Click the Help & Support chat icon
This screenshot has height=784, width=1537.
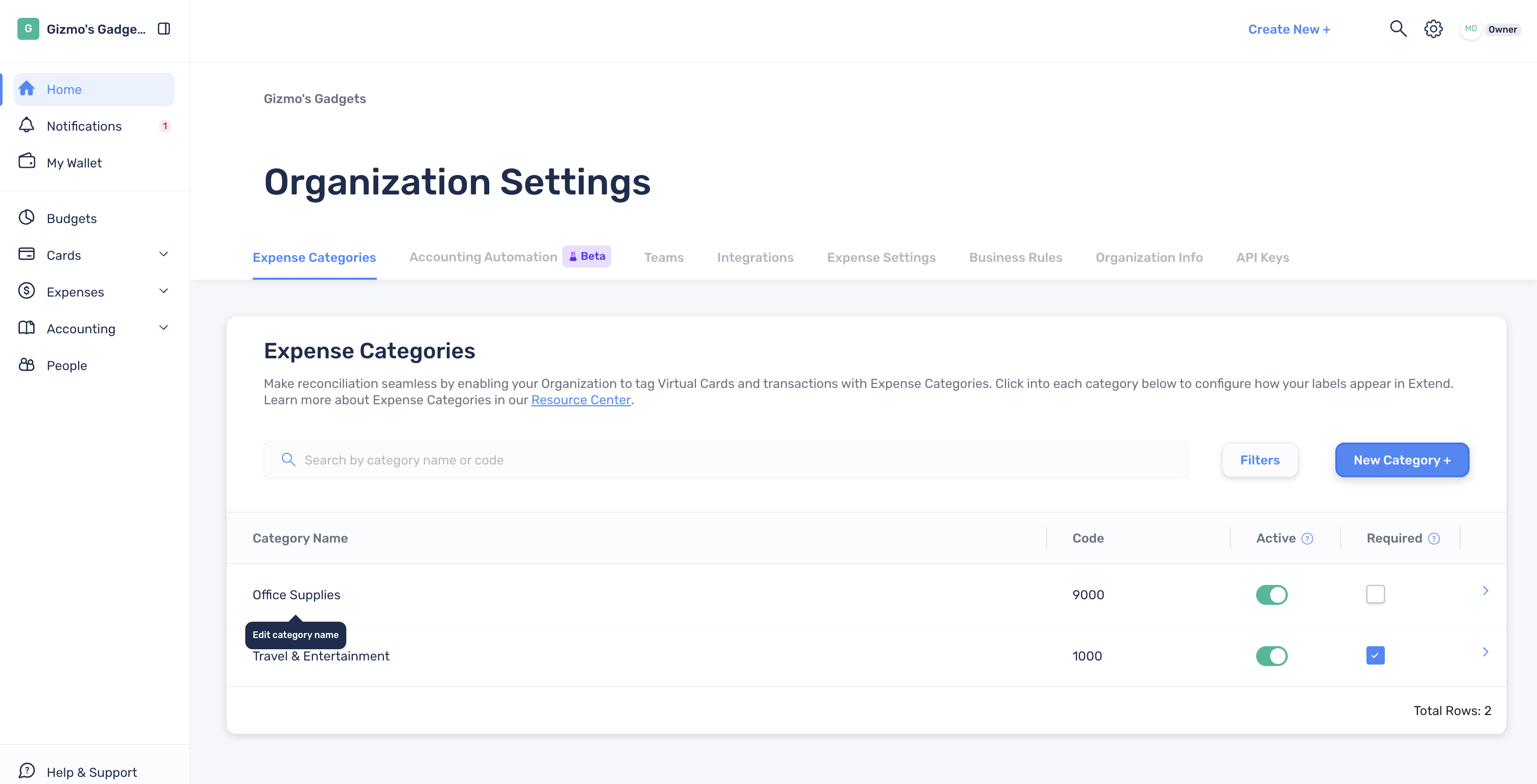(x=26, y=771)
